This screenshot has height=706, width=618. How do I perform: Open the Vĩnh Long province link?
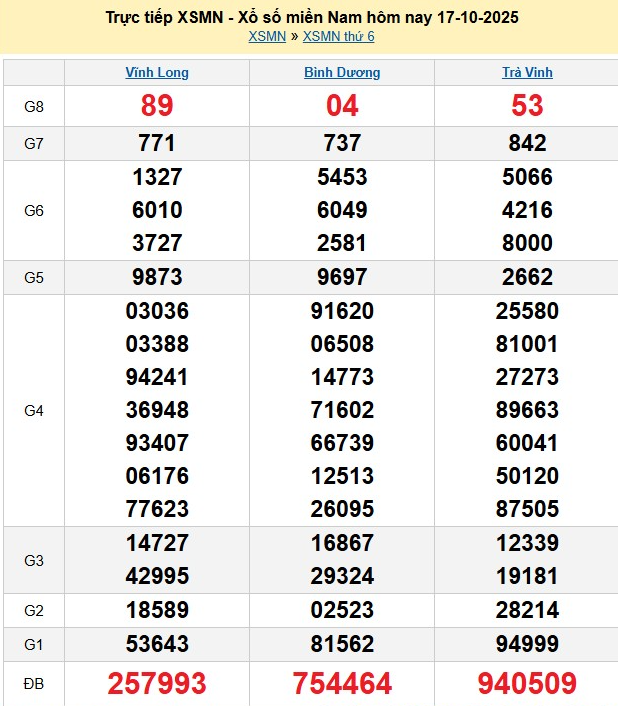click(x=157, y=73)
